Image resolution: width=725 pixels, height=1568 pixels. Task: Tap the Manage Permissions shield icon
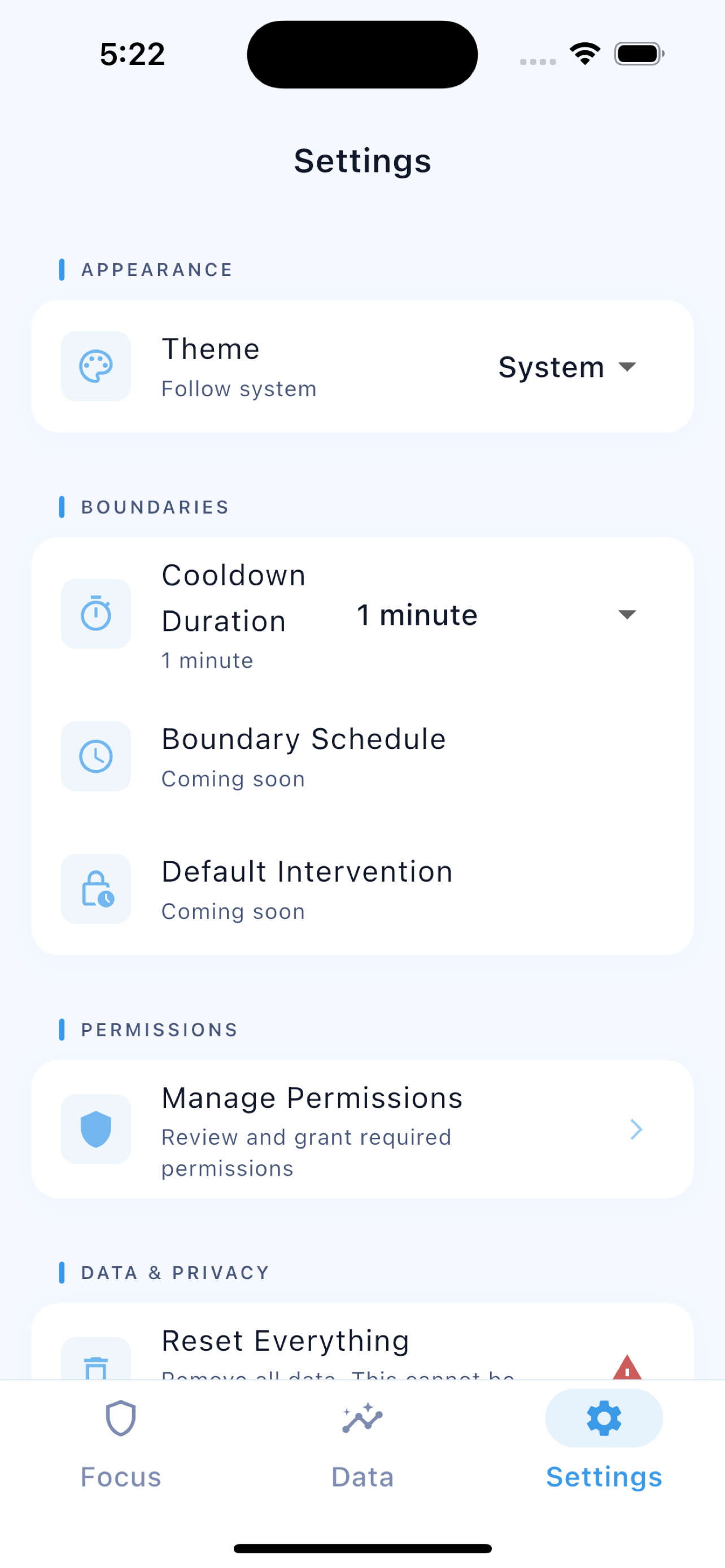95,1129
